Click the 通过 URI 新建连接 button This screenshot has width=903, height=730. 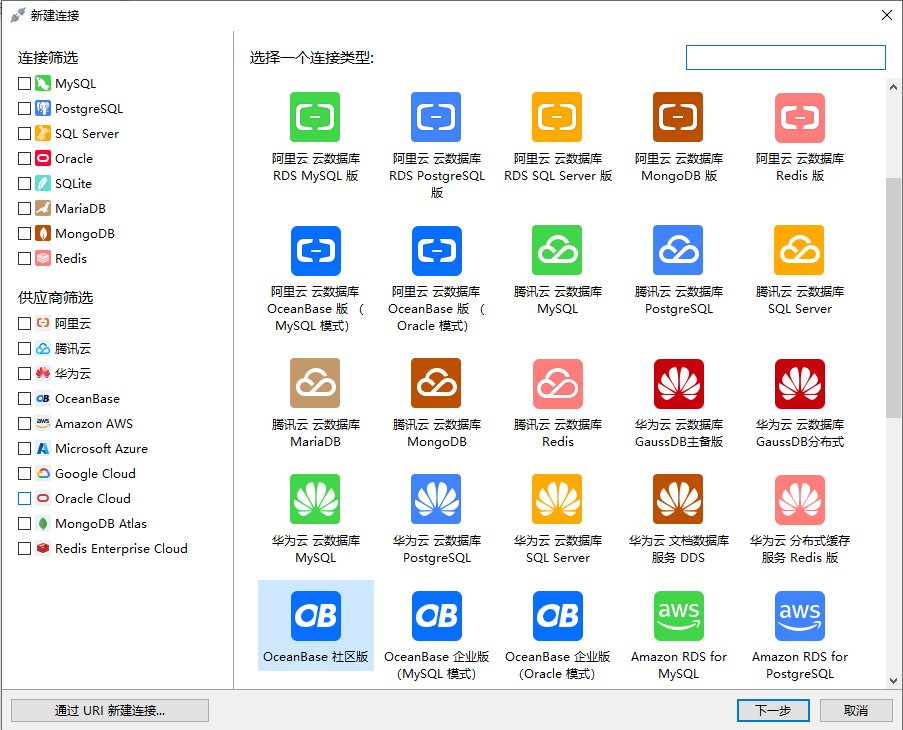(x=110, y=710)
